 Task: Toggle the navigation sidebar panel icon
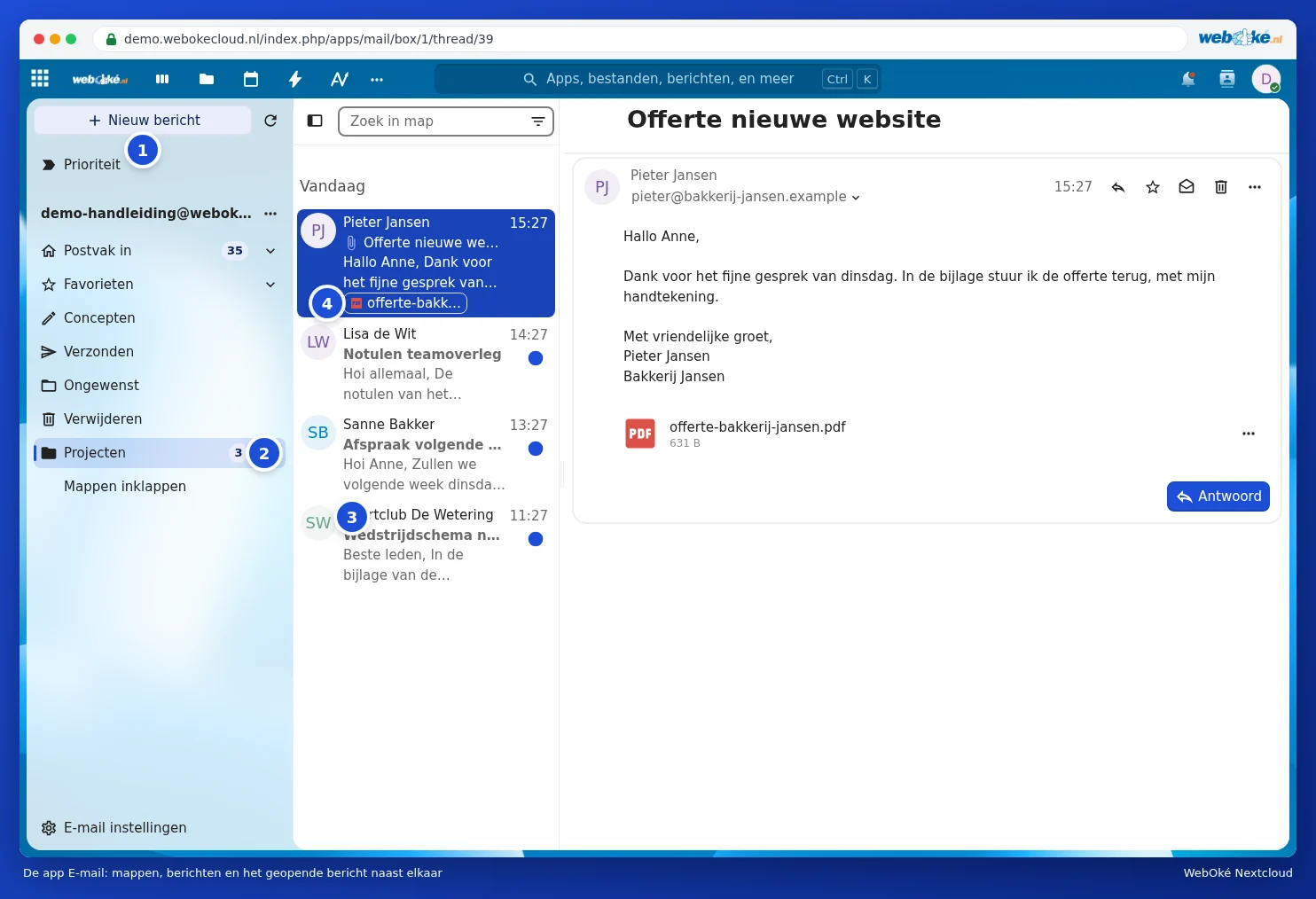tap(315, 121)
